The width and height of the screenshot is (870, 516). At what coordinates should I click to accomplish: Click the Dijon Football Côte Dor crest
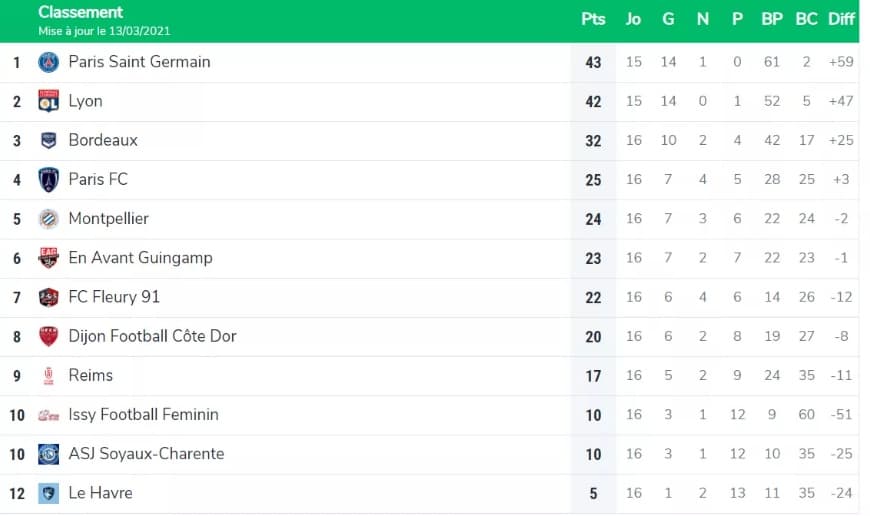[x=48, y=336]
